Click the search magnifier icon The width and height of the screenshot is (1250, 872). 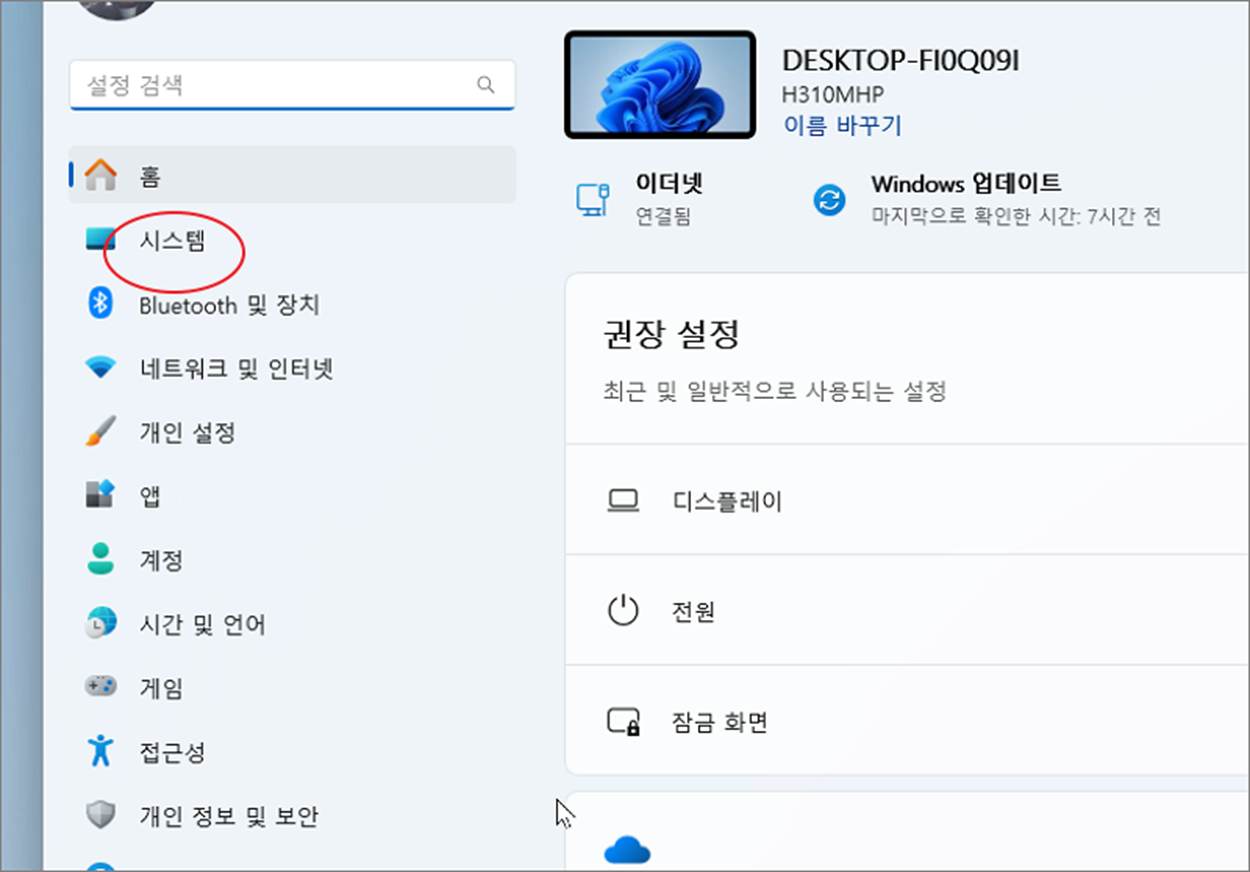[486, 85]
